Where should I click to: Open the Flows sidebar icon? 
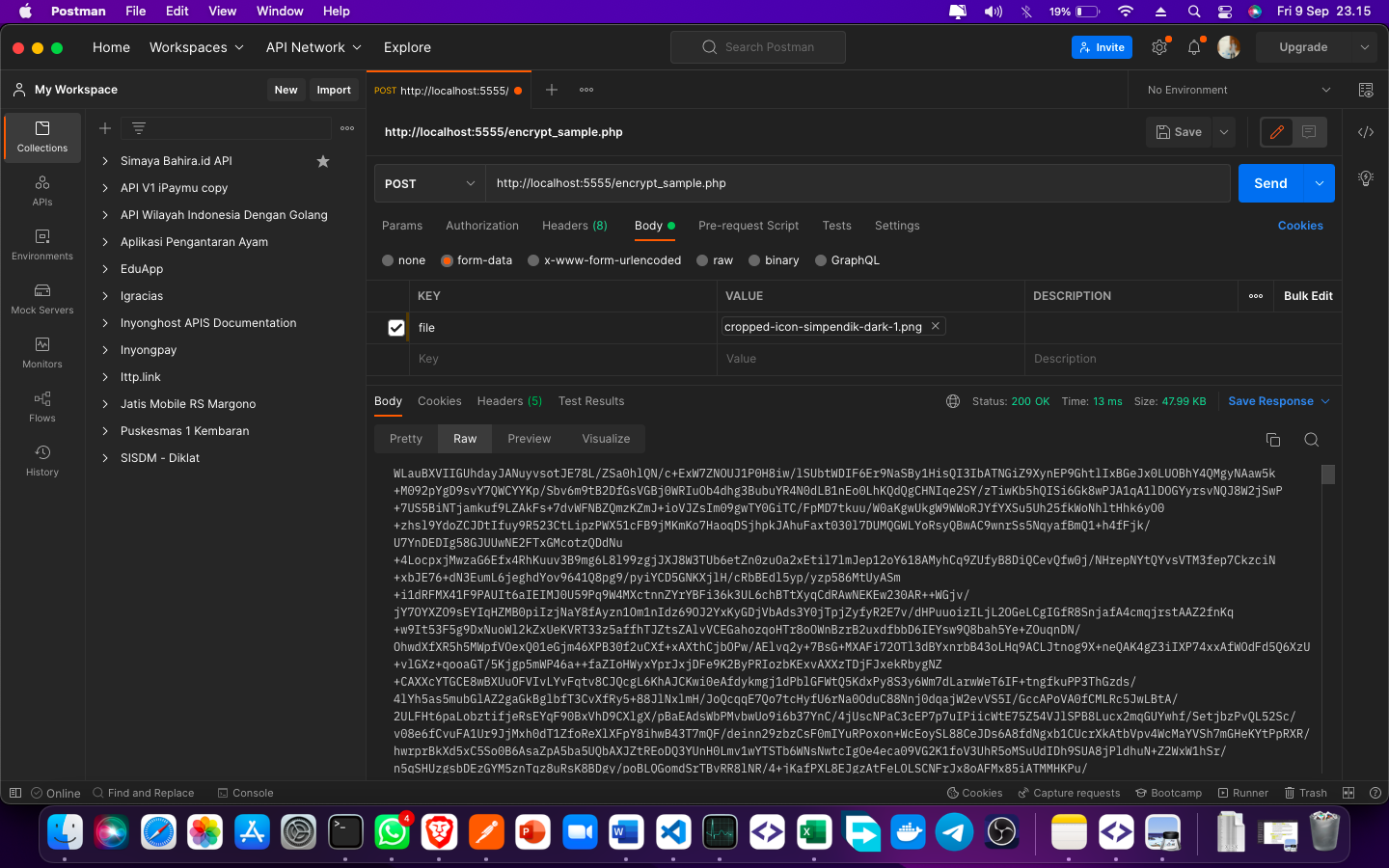click(42, 407)
